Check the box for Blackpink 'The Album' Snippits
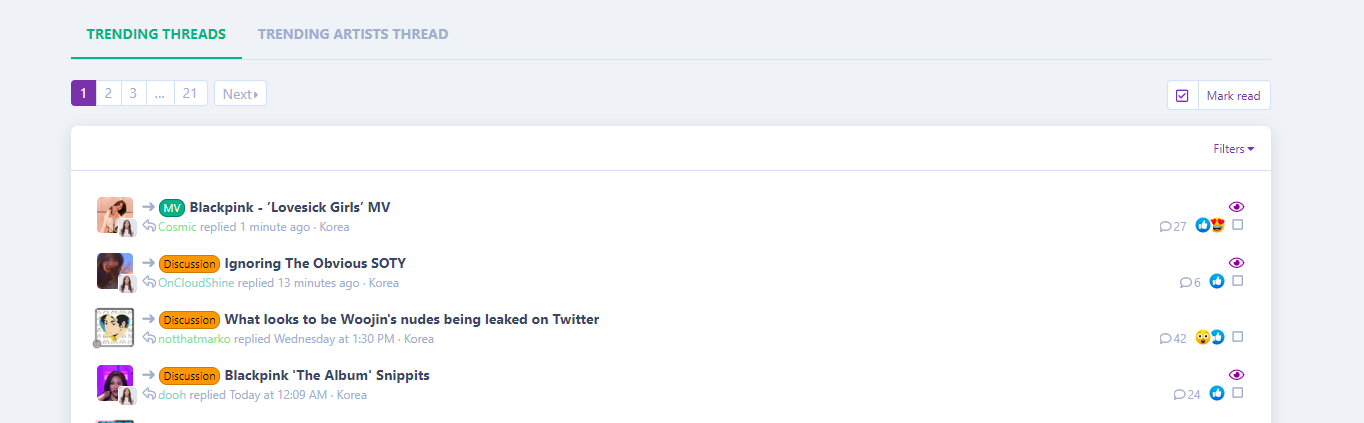The width and height of the screenshot is (1364, 423). point(1238,393)
